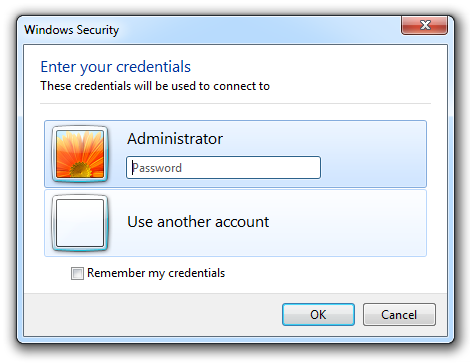The height and width of the screenshot is (364, 470).
Task: Click the orange flower Administrator account picture
Action: pyautogui.click(x=80, y=154)
